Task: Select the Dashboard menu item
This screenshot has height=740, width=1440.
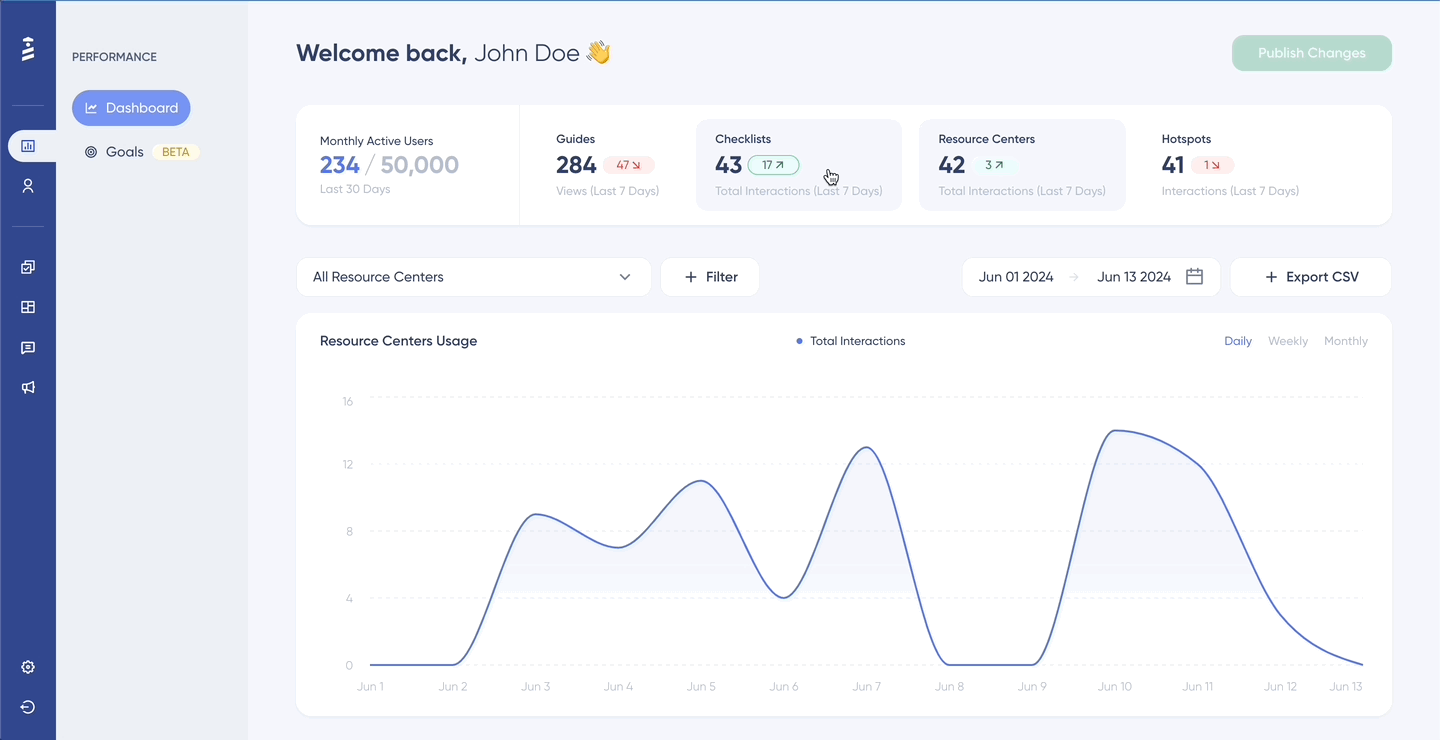Action: [x=131, y=108]
